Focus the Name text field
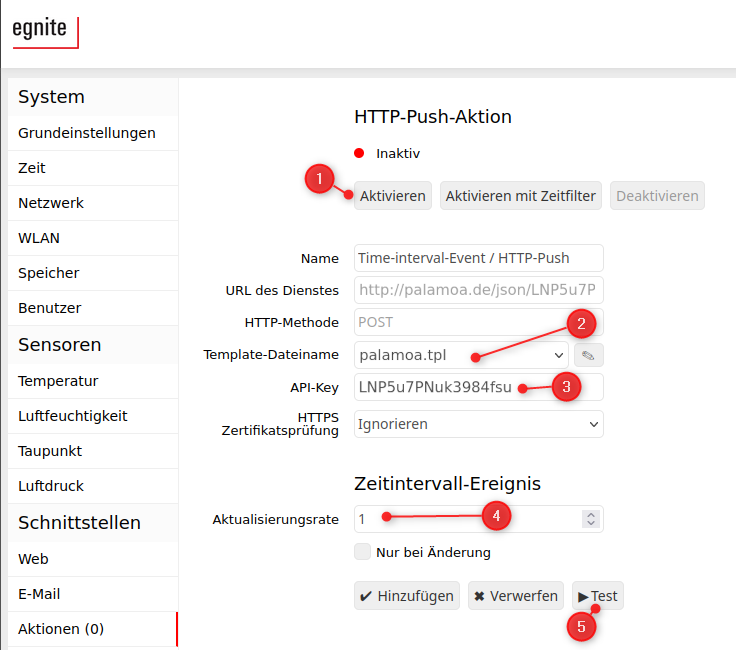The image size is (736, 650). coord(479,258)
